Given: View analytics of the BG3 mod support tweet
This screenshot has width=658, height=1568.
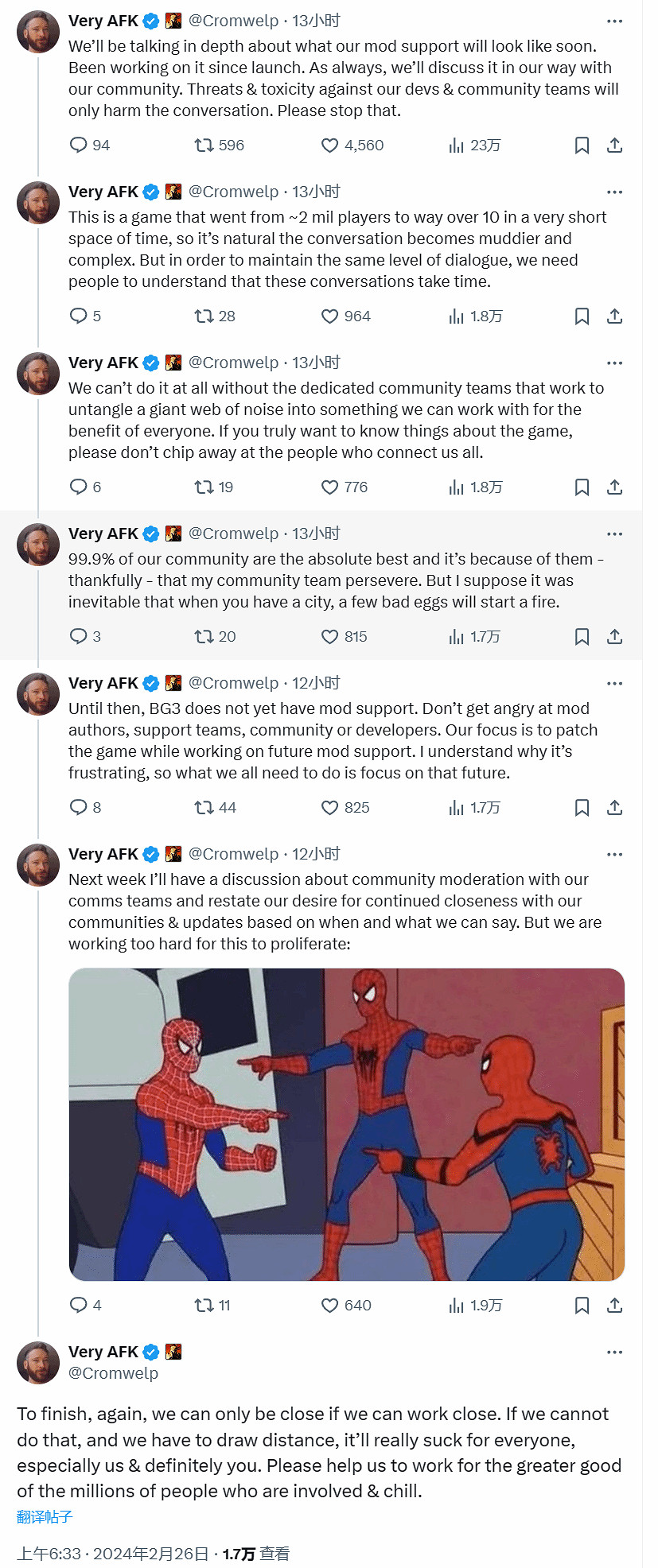Looking at the screenshot, I should [x=456, y=808].
